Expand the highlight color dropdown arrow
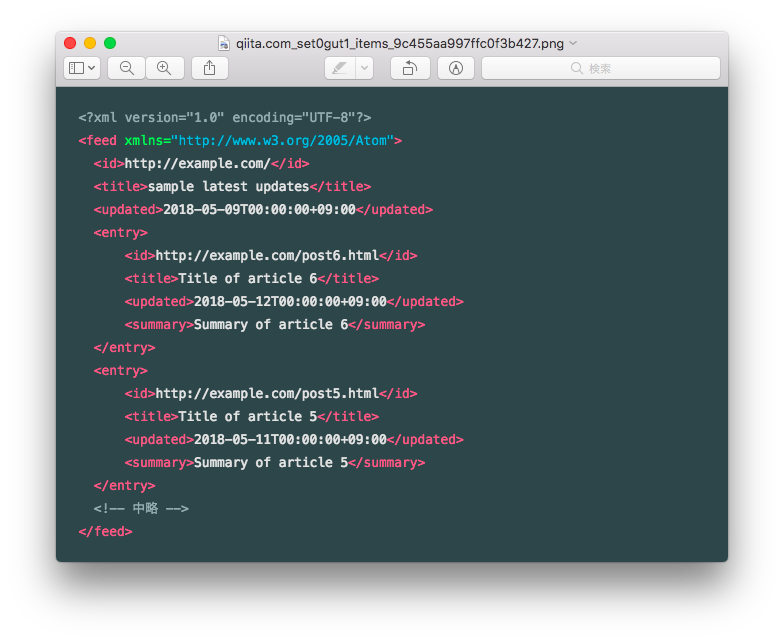Viewport: 784px width, 642px height. [x=365, y=68]
